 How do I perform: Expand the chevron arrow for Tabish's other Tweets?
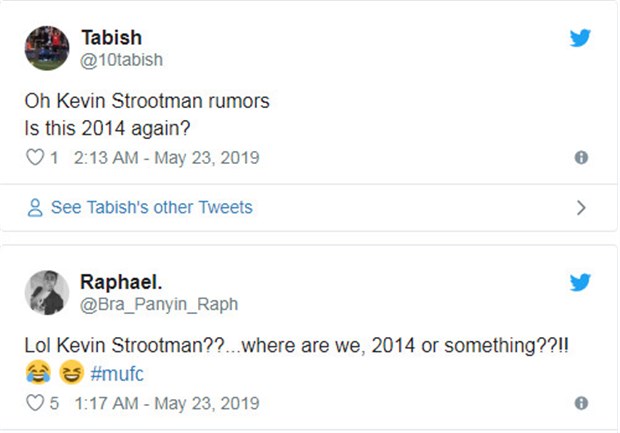[x=581, y=208]
